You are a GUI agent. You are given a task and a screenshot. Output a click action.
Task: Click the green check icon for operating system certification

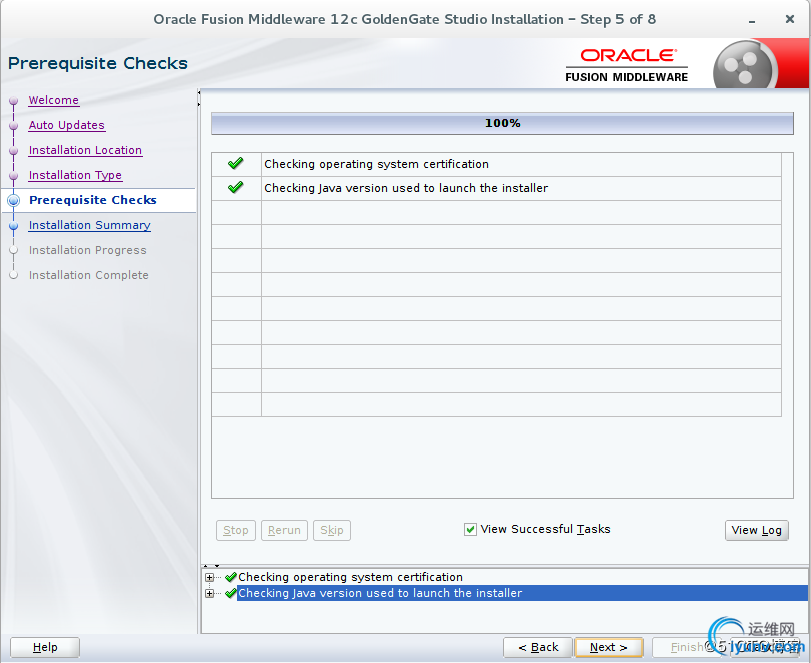tap(235, 163)
